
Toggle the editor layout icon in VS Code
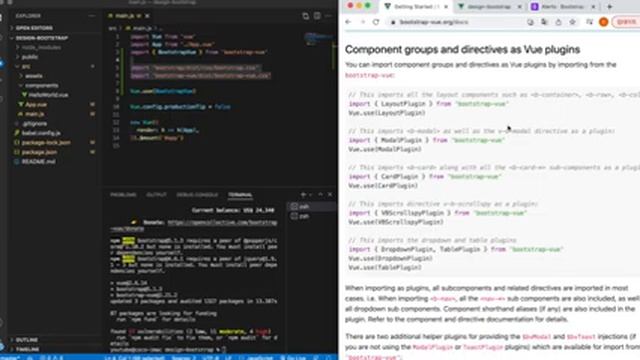(x=317, y=16)
